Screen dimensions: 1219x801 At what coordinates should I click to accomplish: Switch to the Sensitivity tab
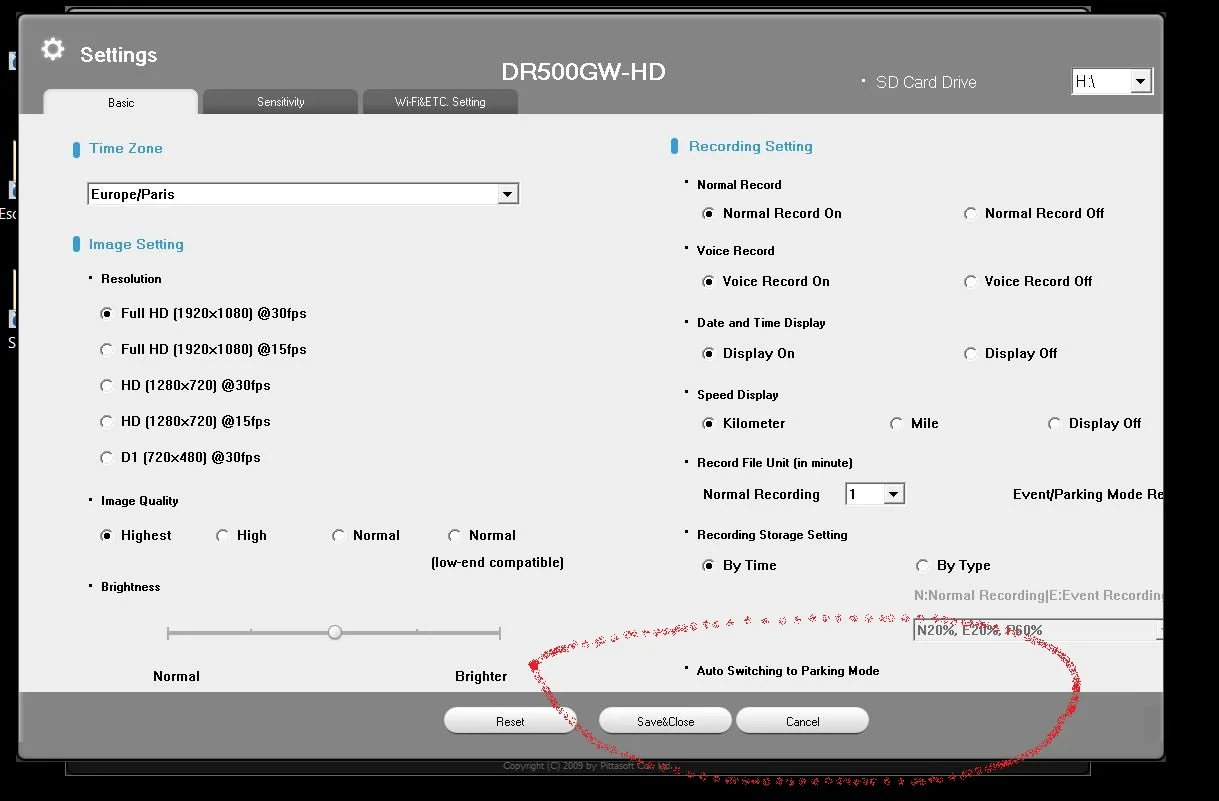point(280,102)
